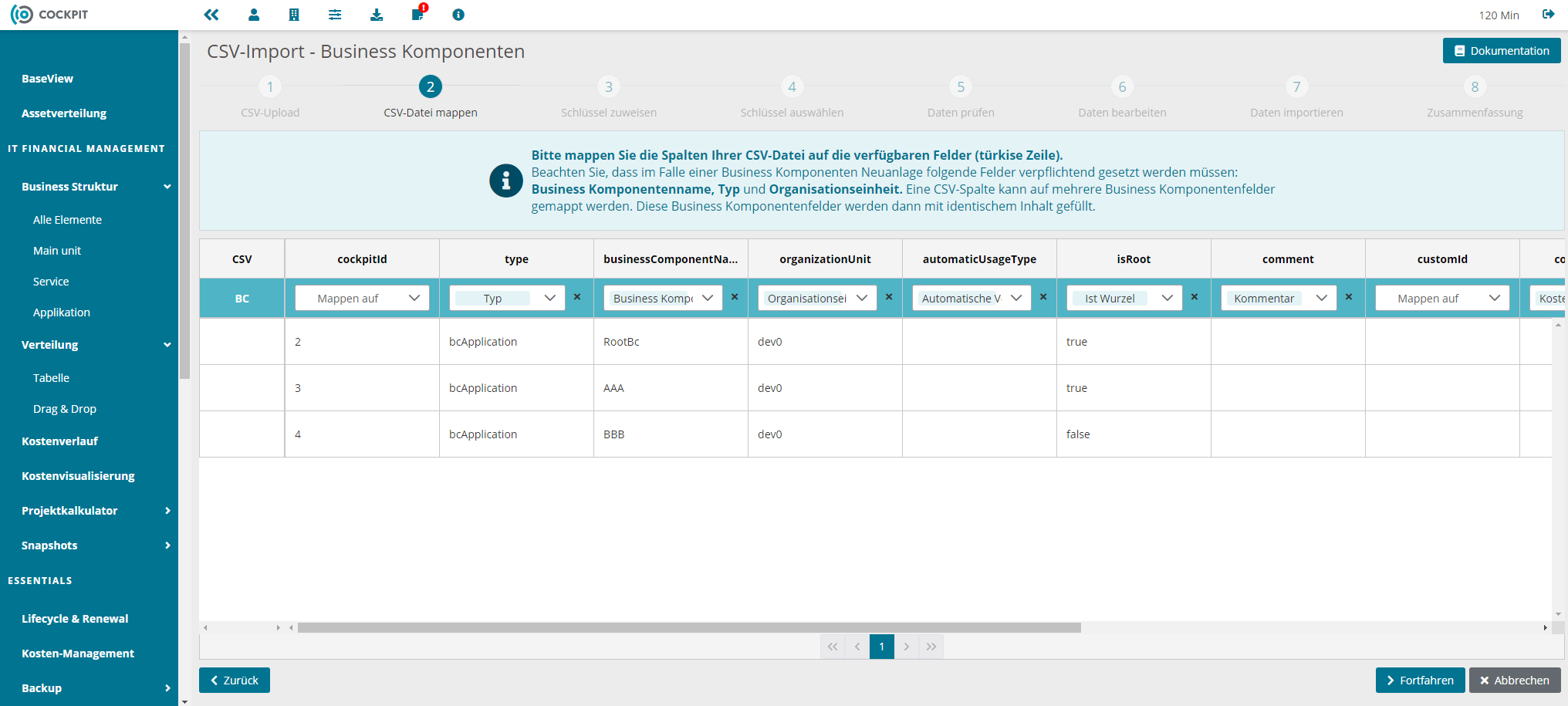Open isRoot mapping dropdown
The image size is (1568, 706).
click(x=1124, y=298)
